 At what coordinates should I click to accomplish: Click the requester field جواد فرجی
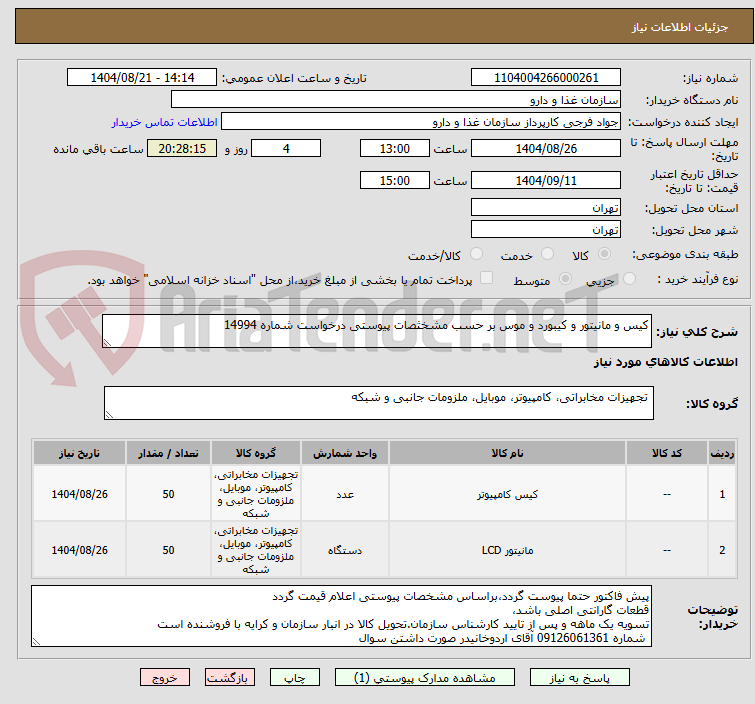point(421,122)
